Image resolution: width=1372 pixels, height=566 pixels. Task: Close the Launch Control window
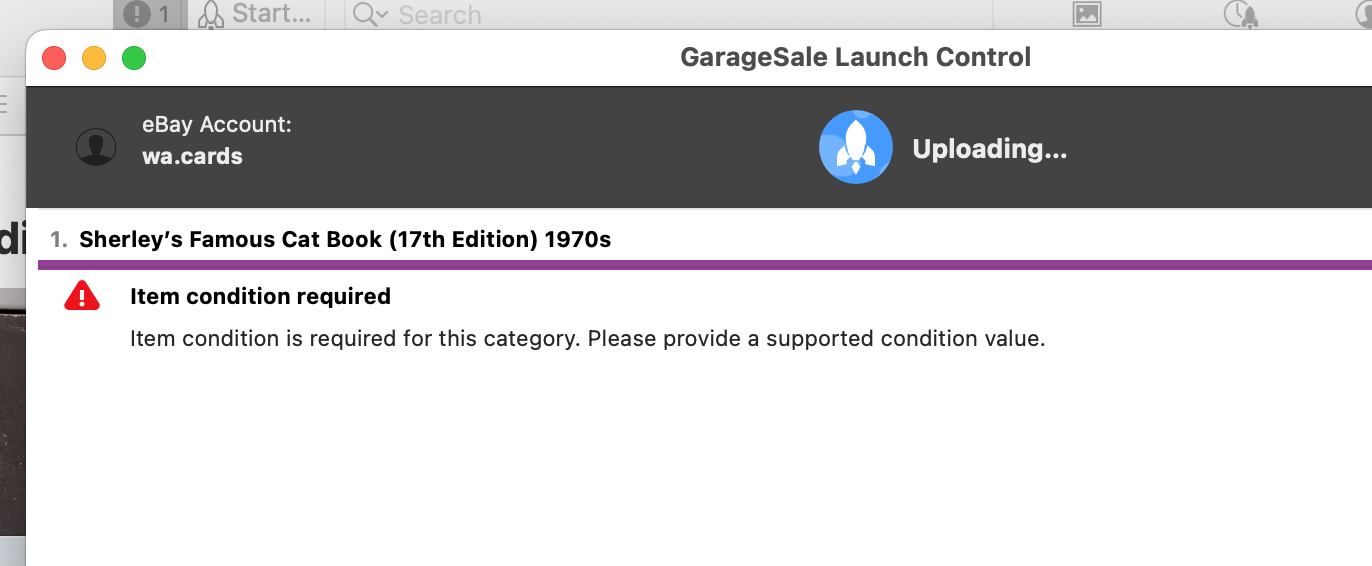(54, 58)
